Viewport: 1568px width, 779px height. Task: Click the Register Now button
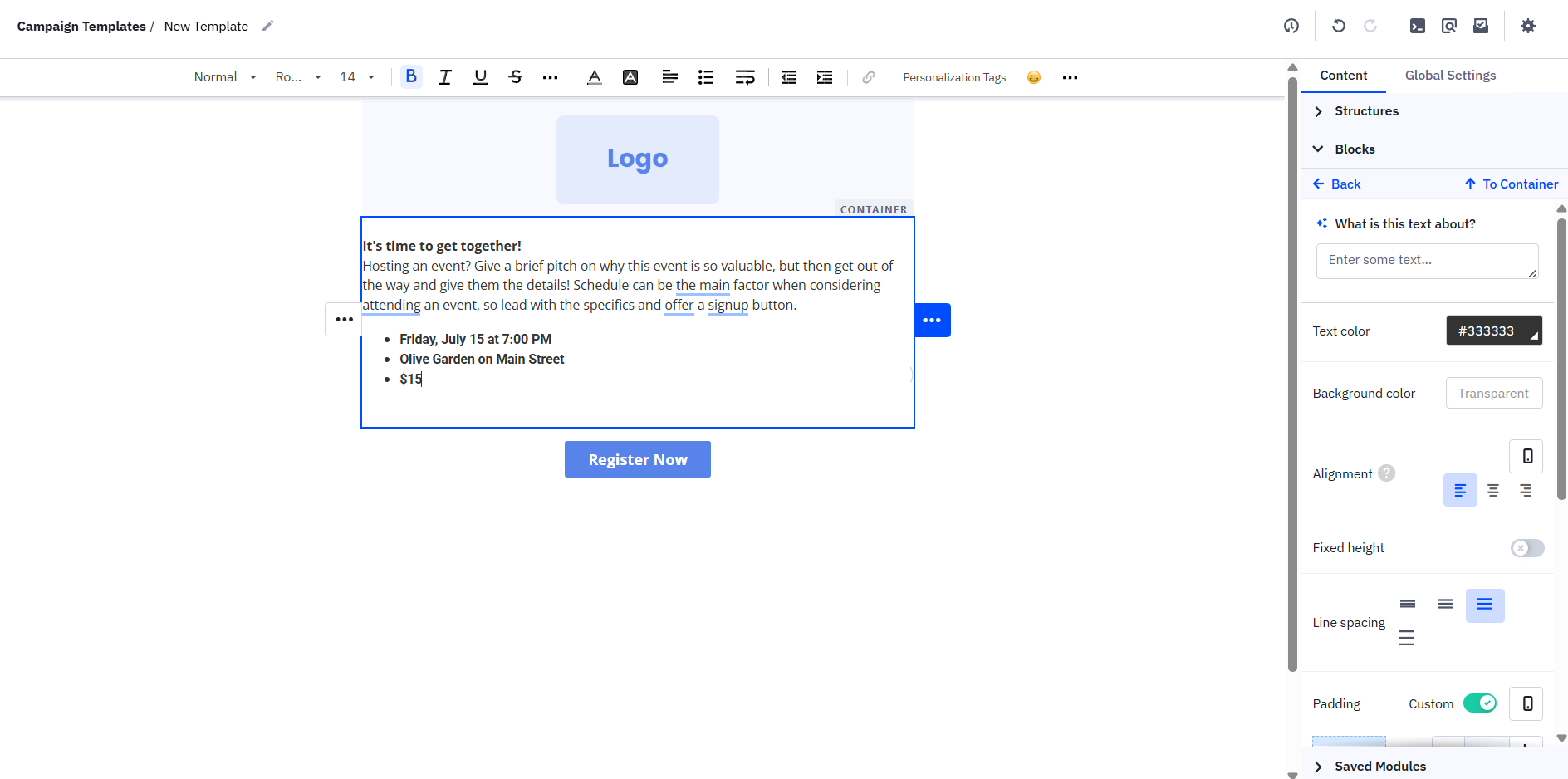coord(638,459)
